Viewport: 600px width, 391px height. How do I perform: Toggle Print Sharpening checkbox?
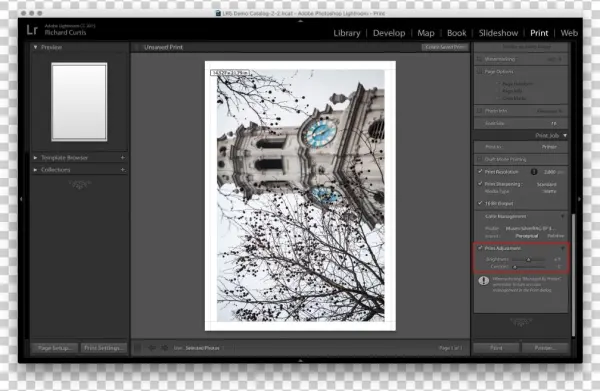click(480, 184)
